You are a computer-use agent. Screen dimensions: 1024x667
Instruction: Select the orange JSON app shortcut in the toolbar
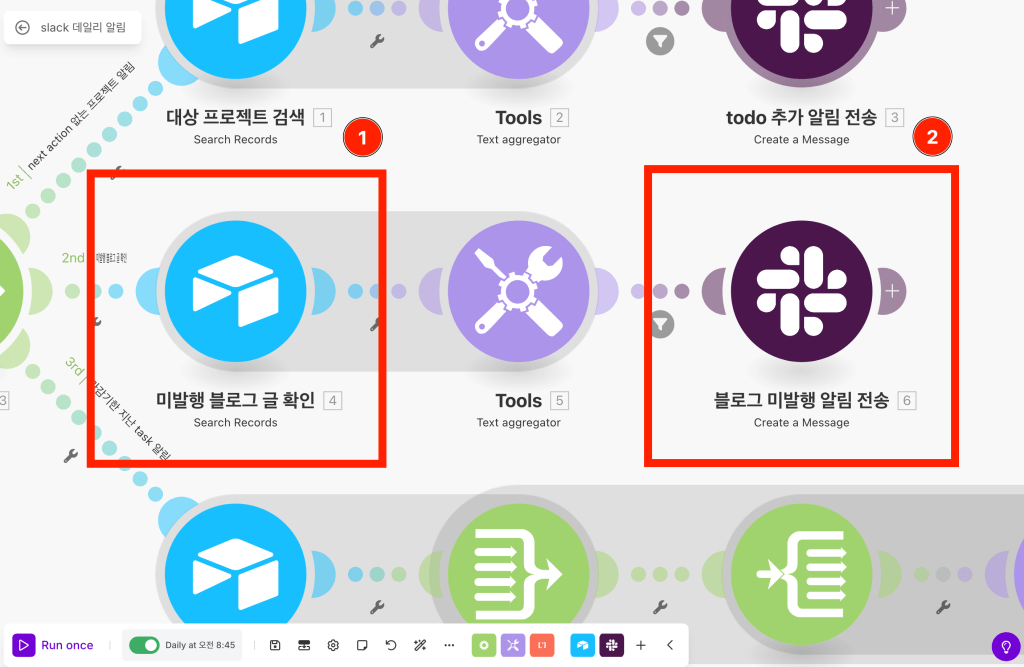(542, 645)
